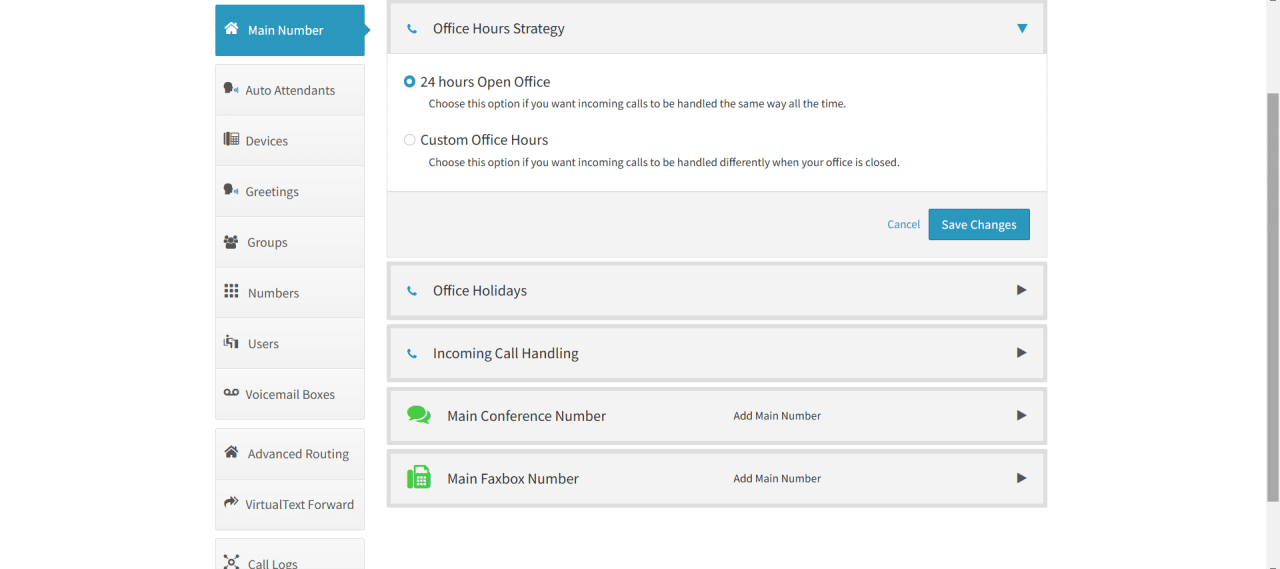
Task: Click the Auto Attendants speaking-head icon
Action: pos(231,89)
